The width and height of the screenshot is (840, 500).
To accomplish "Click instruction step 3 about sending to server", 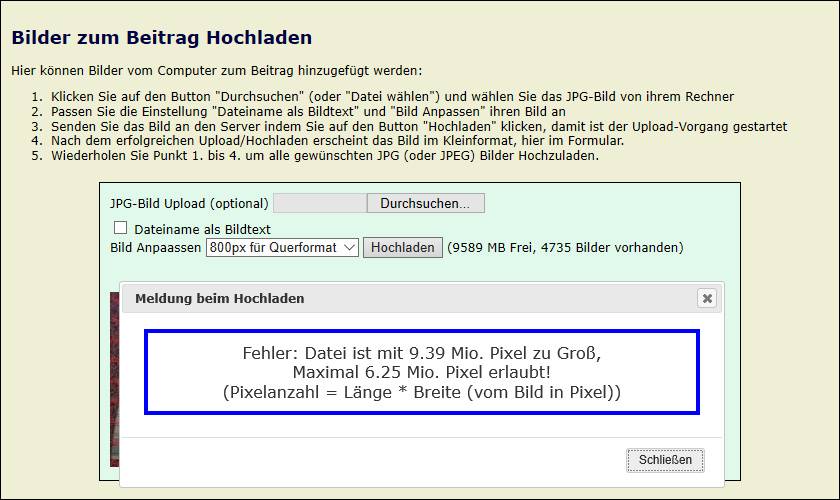I will coord(419,127).
